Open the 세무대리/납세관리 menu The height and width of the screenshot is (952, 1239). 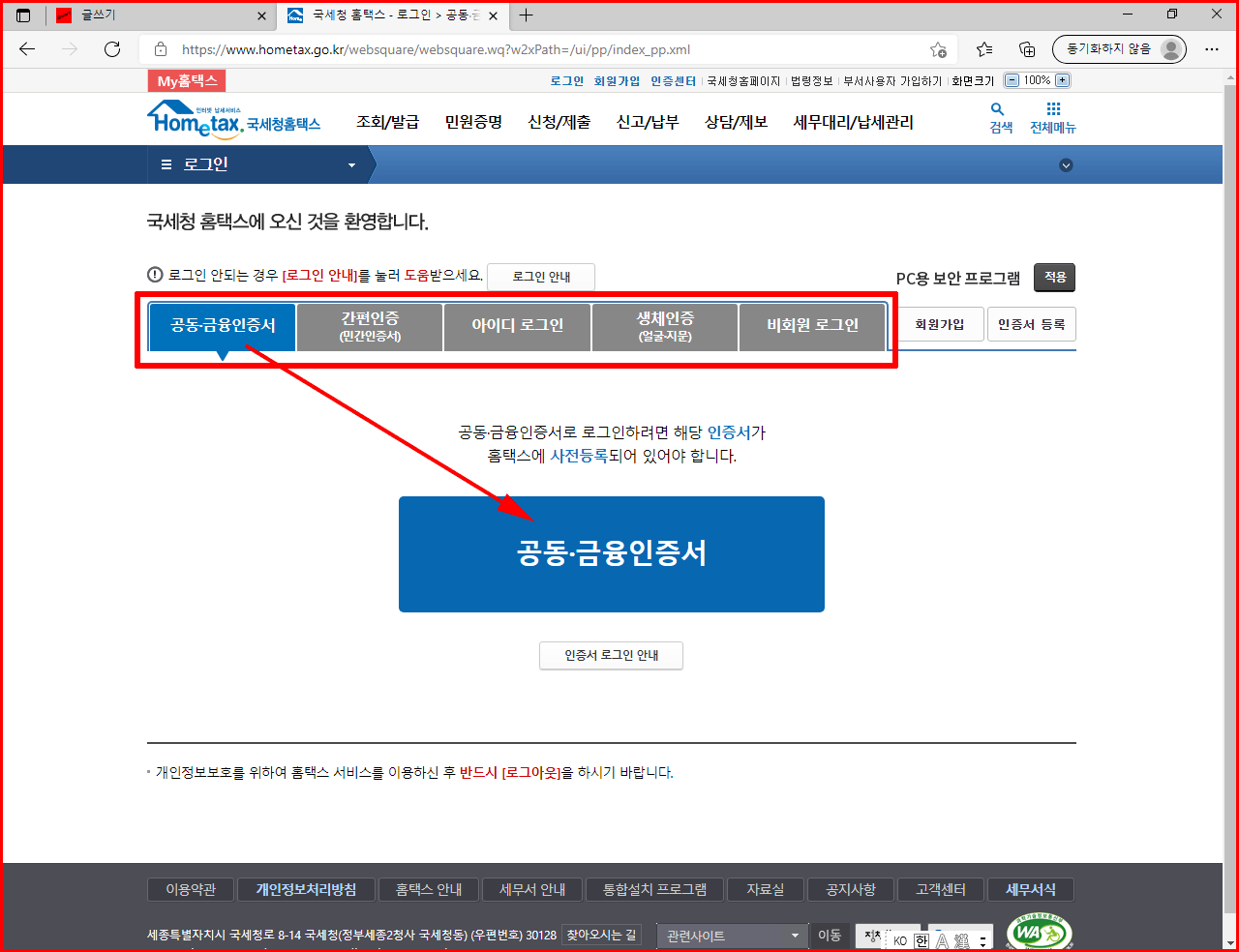pyautogui.click(x=853, y=122)
